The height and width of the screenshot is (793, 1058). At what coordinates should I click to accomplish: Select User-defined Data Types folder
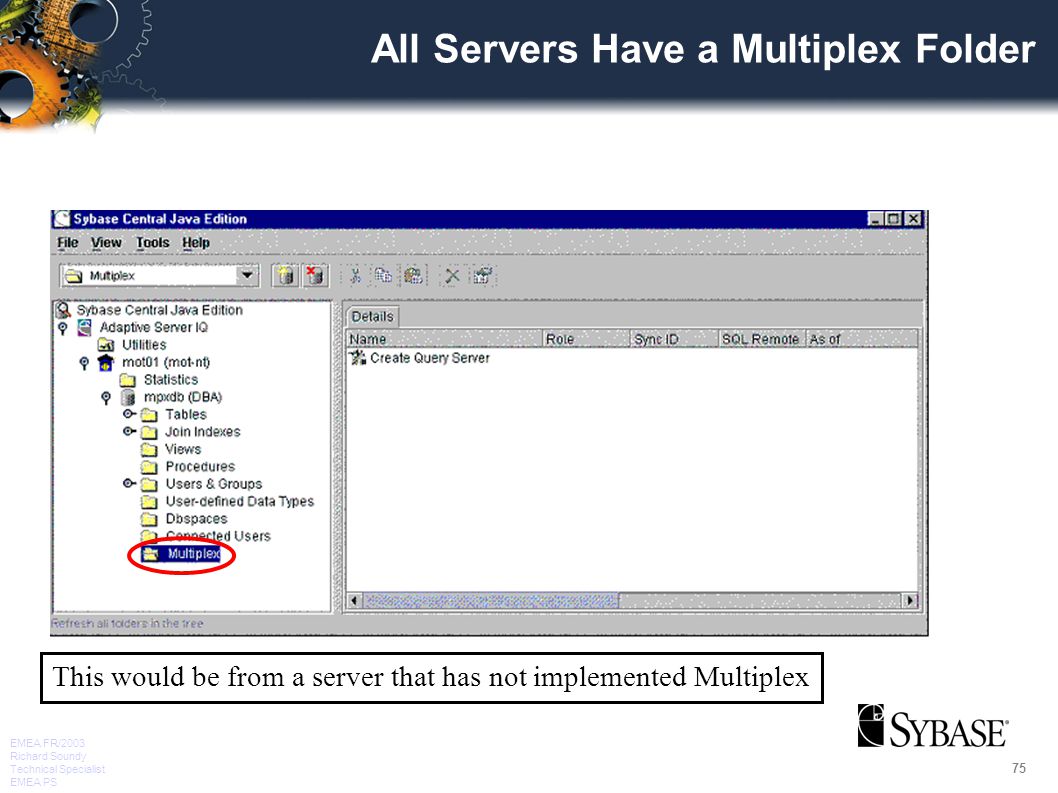240,501
